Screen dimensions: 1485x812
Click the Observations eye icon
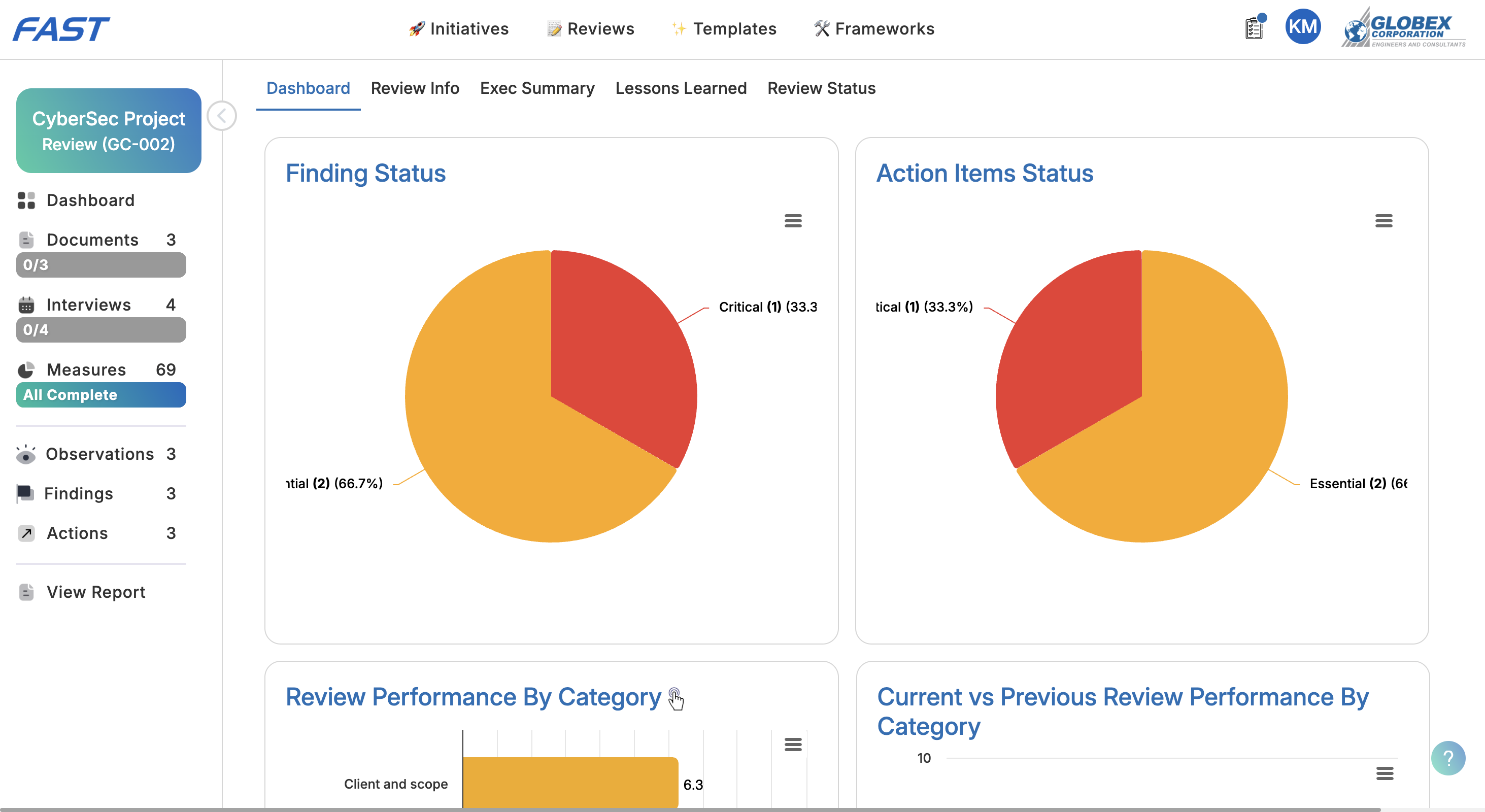coord(26,455)
